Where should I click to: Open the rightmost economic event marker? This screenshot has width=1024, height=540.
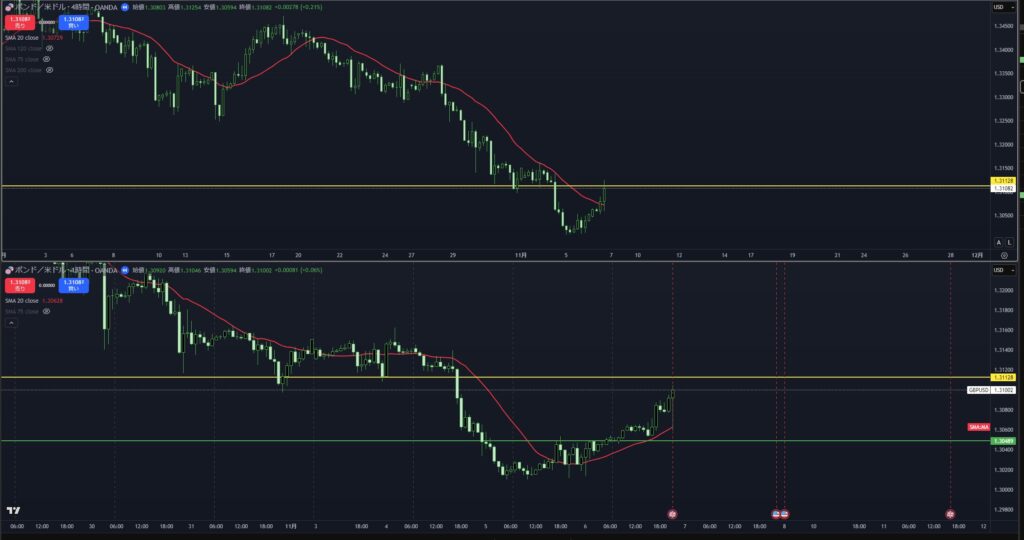[950, 513]
